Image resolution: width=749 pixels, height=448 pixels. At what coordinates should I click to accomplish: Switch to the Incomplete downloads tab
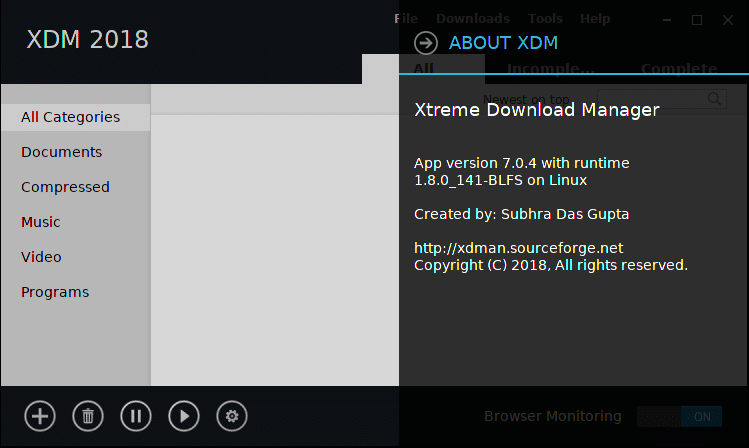tap(551, 69)
